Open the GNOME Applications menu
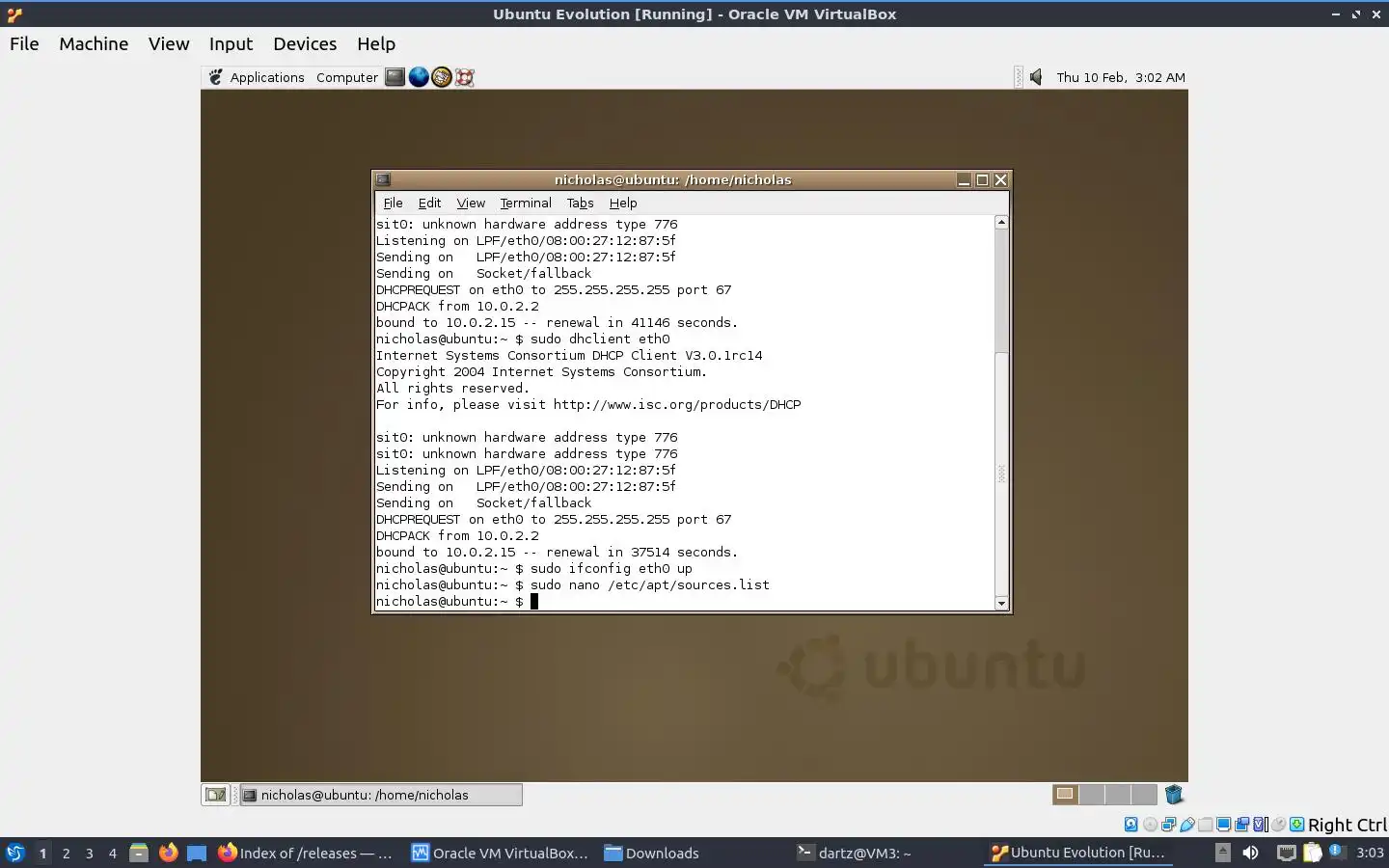The width and height of the screenshot is (1389, 868). click(x=256, y=77)
